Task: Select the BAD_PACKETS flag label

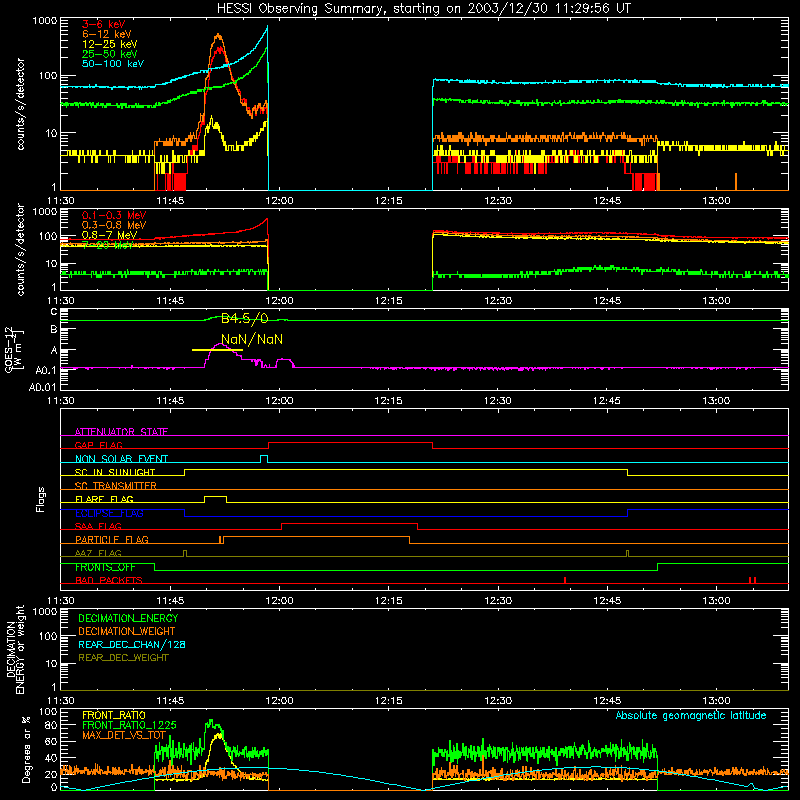Action: click(109, 581)
